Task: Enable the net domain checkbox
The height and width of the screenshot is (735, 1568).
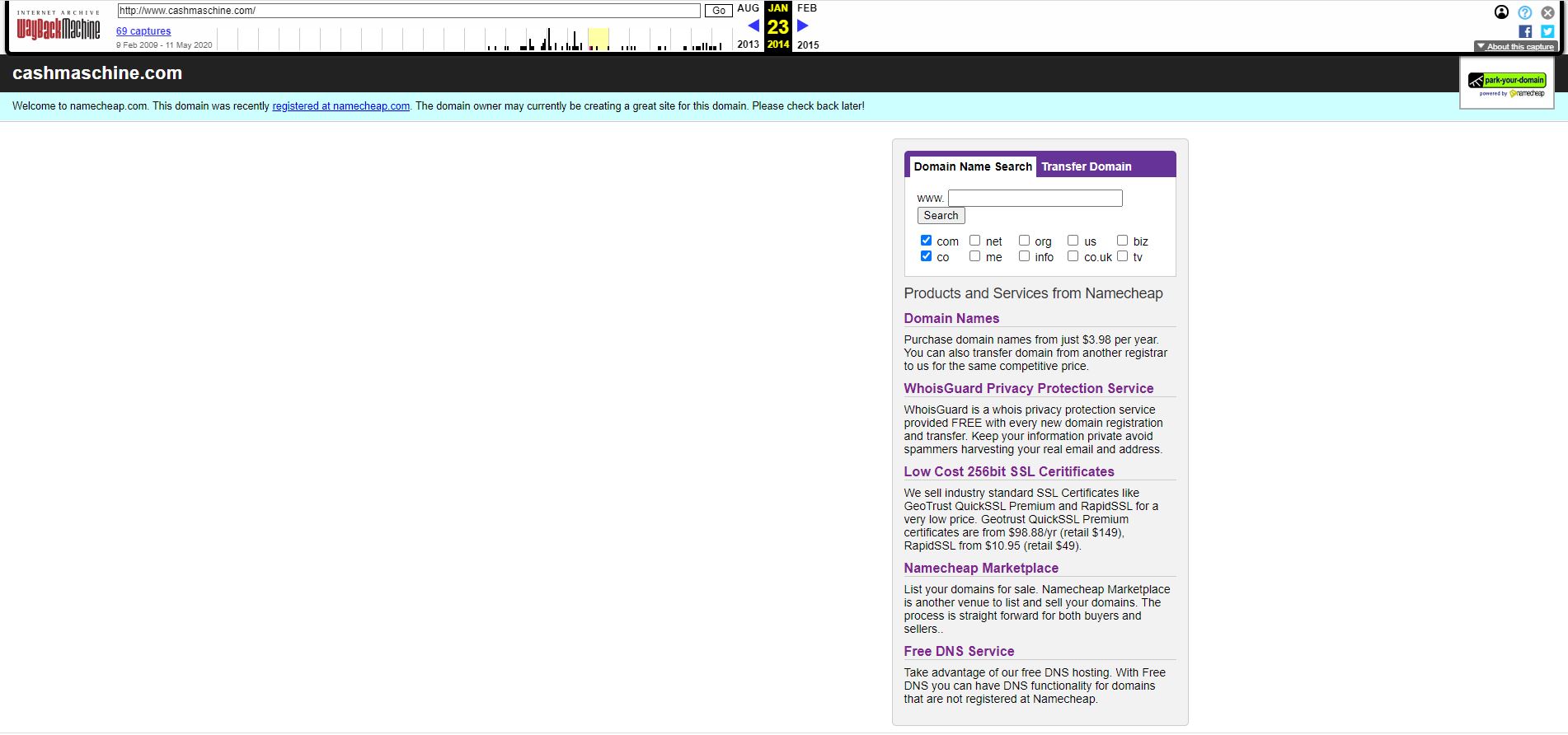Action: [975, 241]
